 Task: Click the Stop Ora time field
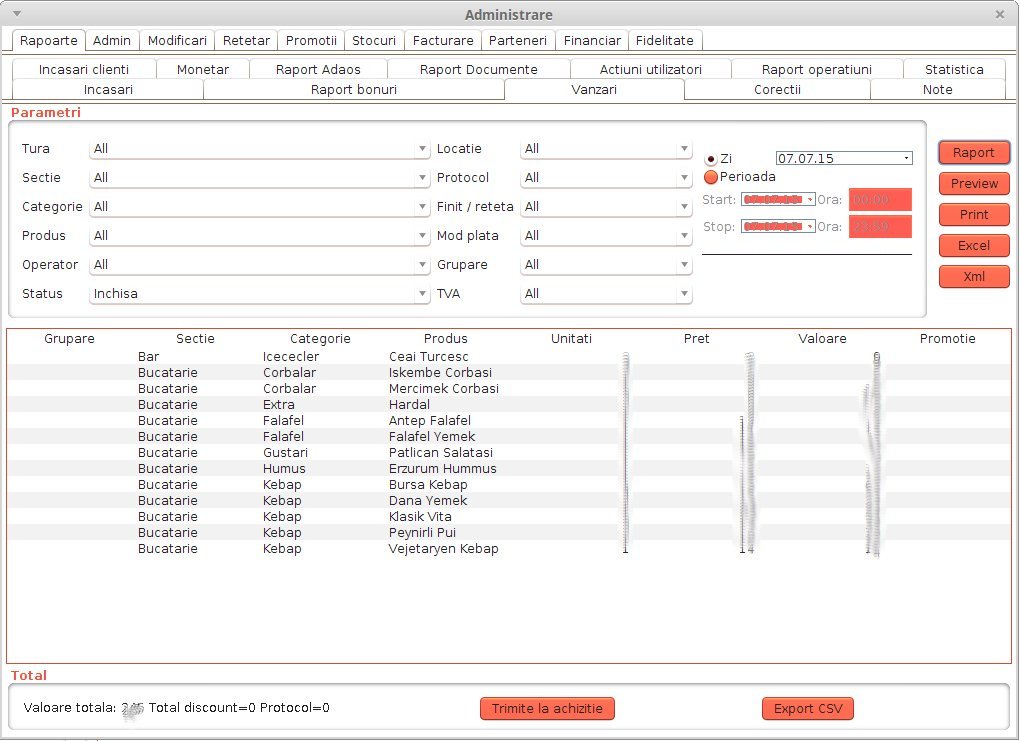(880, 226)
